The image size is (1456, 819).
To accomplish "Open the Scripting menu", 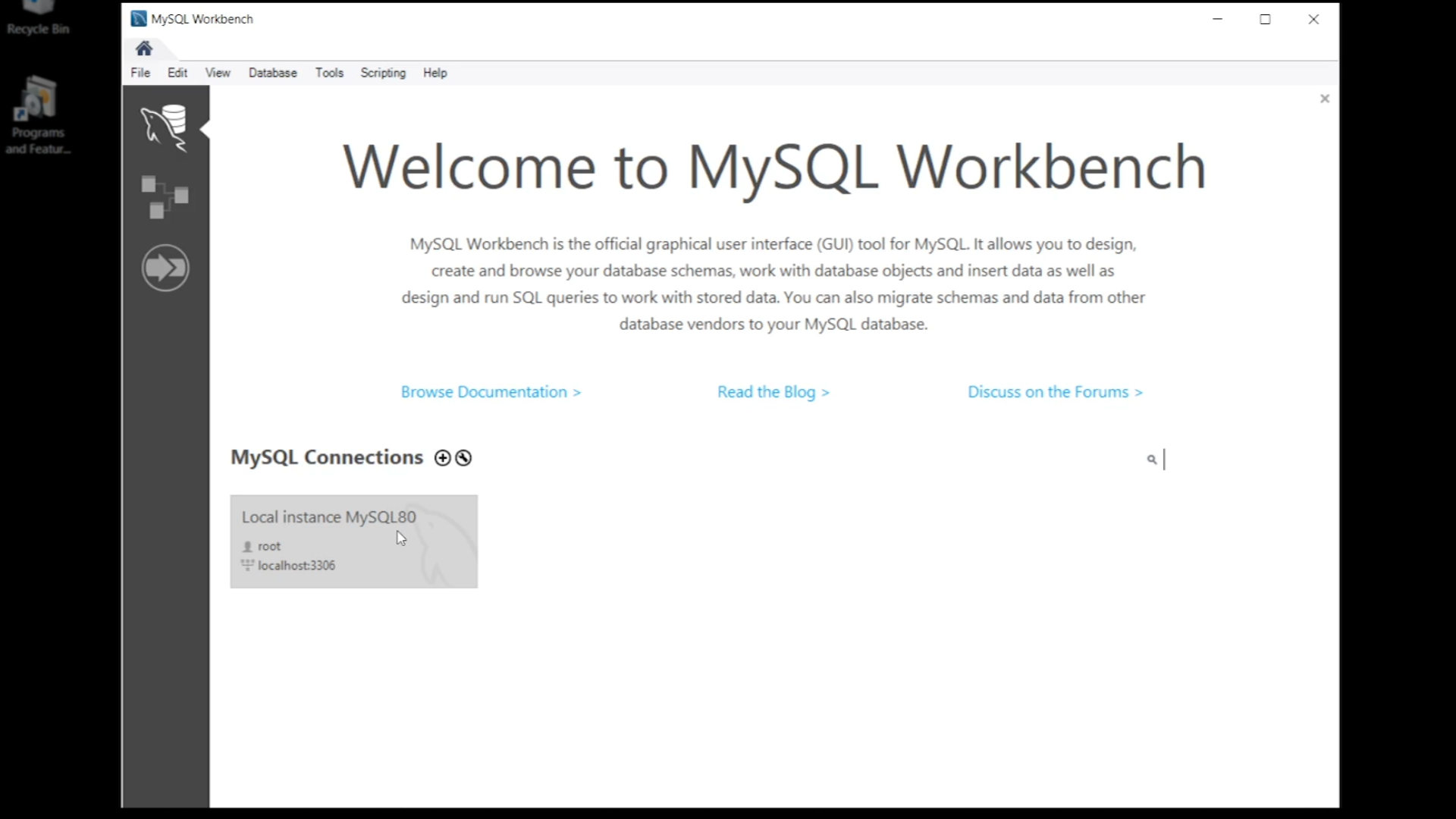I will 383,73.
